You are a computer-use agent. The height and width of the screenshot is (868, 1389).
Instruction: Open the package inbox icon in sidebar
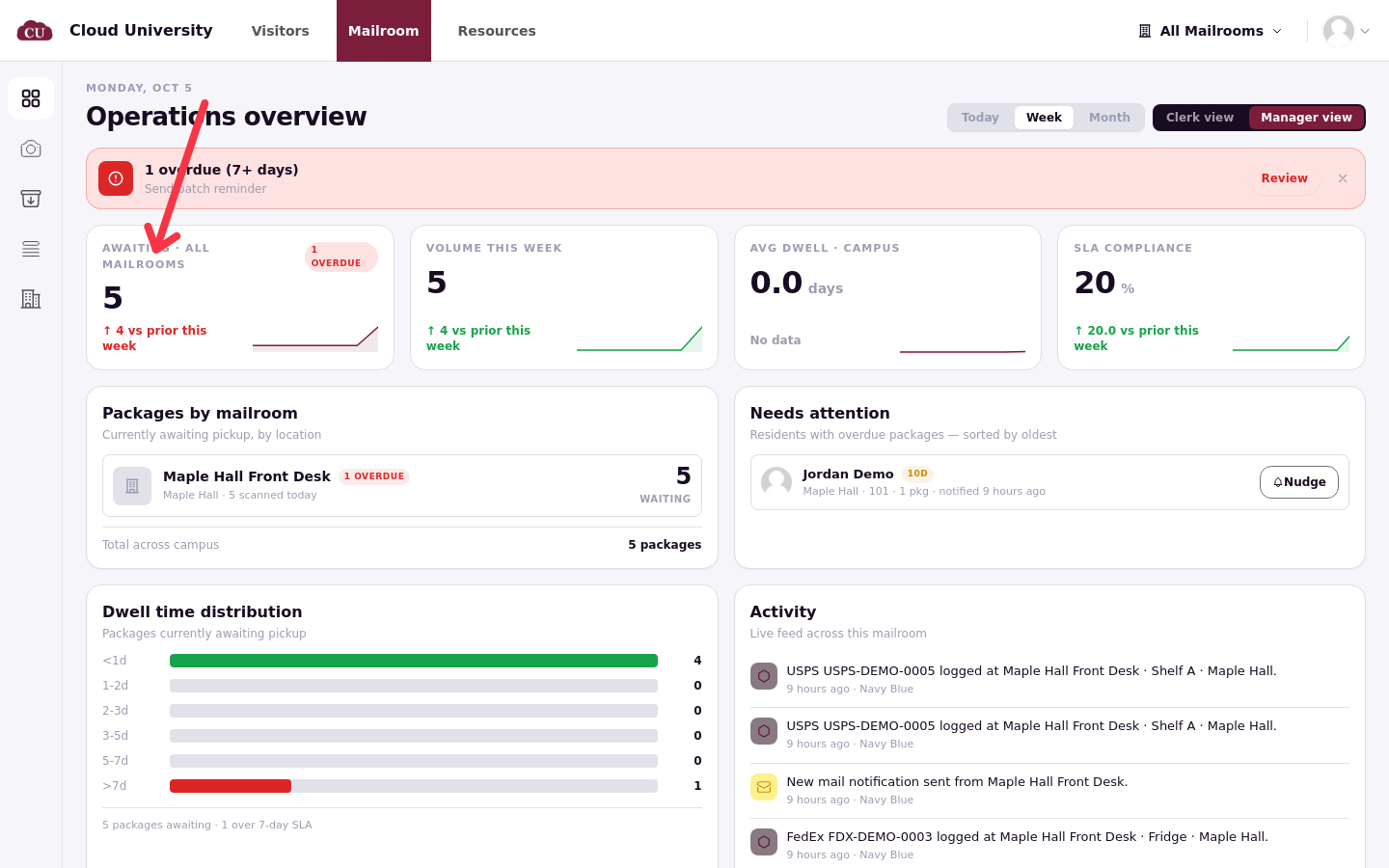click(31, 199)
